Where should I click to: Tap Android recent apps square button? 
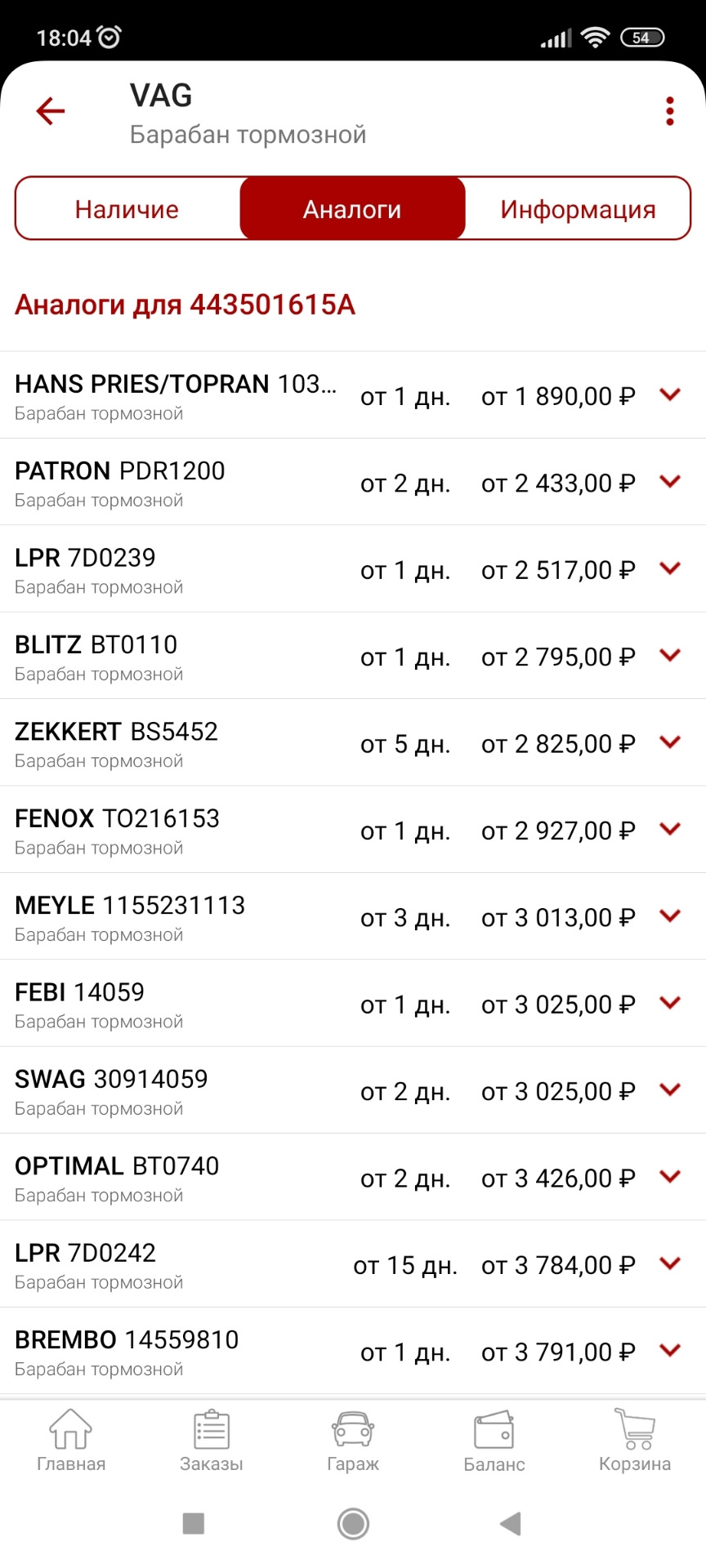tap(194, 1523)
